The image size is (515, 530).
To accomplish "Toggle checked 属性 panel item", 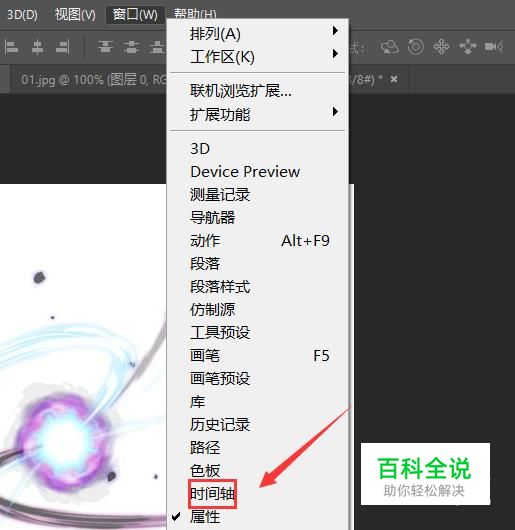I will coord(259,516).
